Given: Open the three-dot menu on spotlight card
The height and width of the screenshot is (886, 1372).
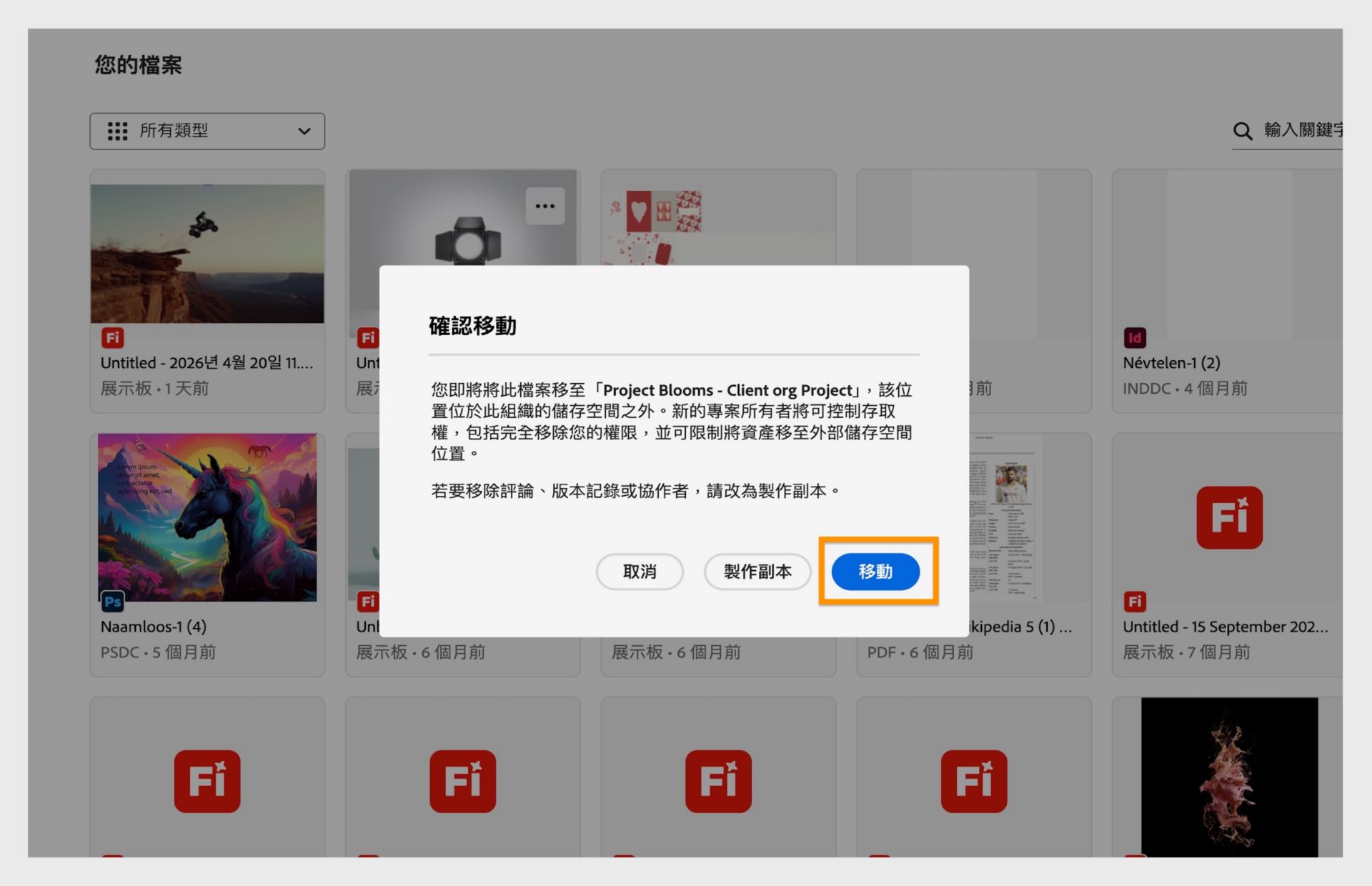Looking at the screenshot, I should (545, 206).
